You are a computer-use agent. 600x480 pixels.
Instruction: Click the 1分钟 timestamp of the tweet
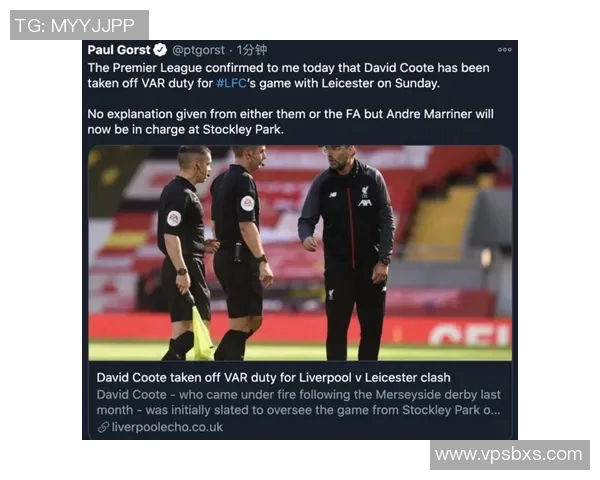(x=251, y=50)
